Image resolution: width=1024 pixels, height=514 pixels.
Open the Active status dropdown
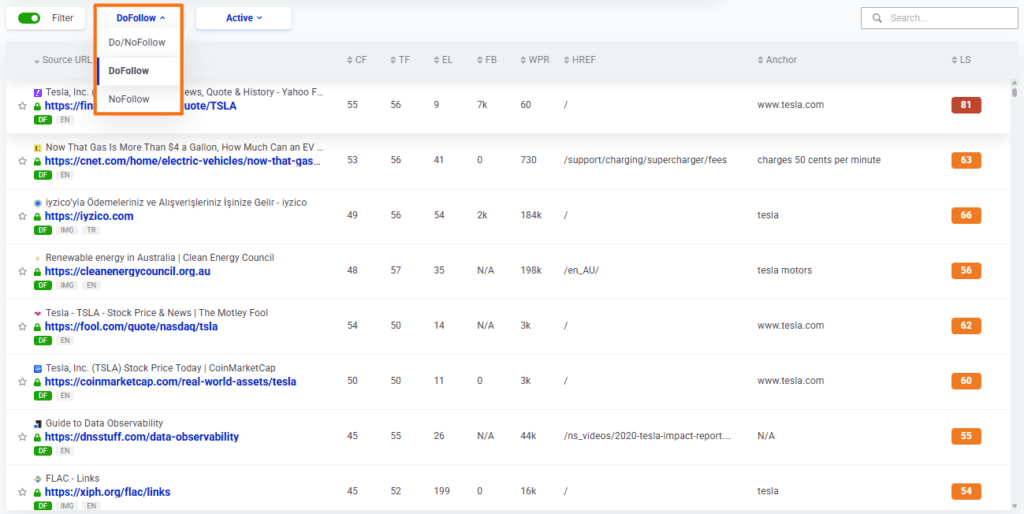pyautogui.click(x=244, y=18)
